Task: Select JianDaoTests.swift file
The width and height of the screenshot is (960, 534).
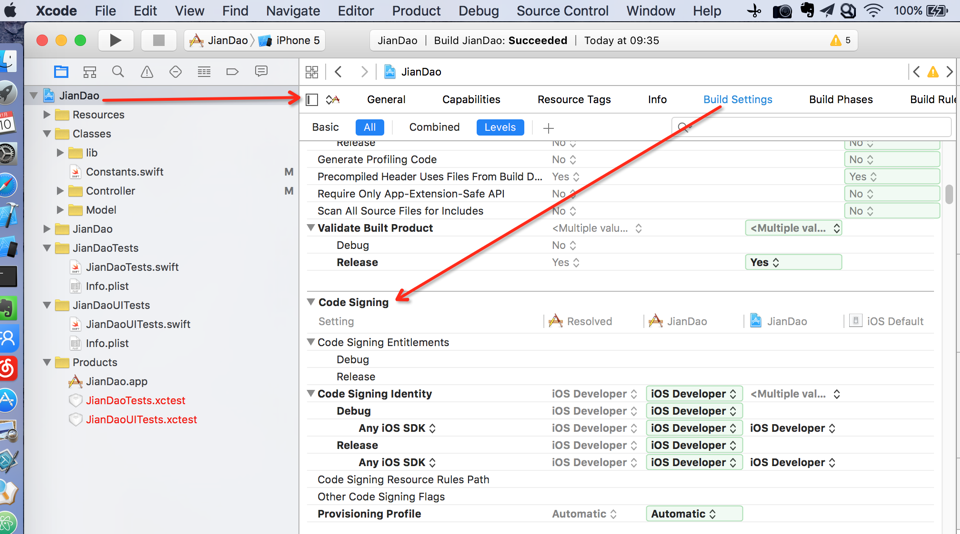Action: click(132, 267)
